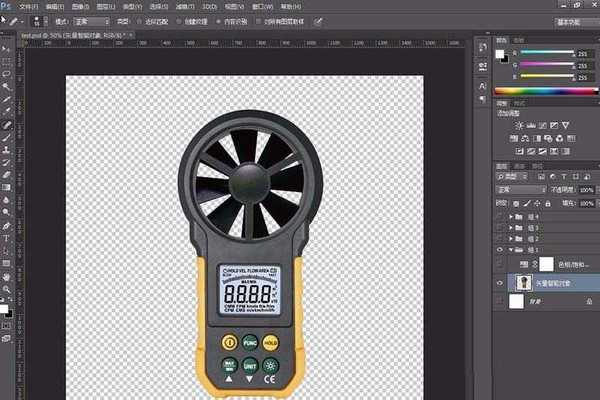Click the color spectrum ramp bar
The width and height of the screenshot is (600, 400).
(545, 91)
